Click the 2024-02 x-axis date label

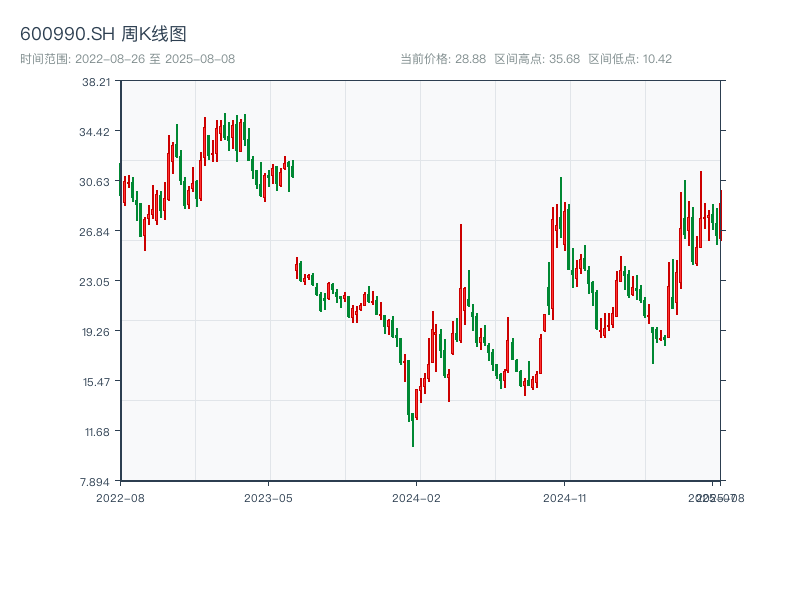[x=416, y=497]
